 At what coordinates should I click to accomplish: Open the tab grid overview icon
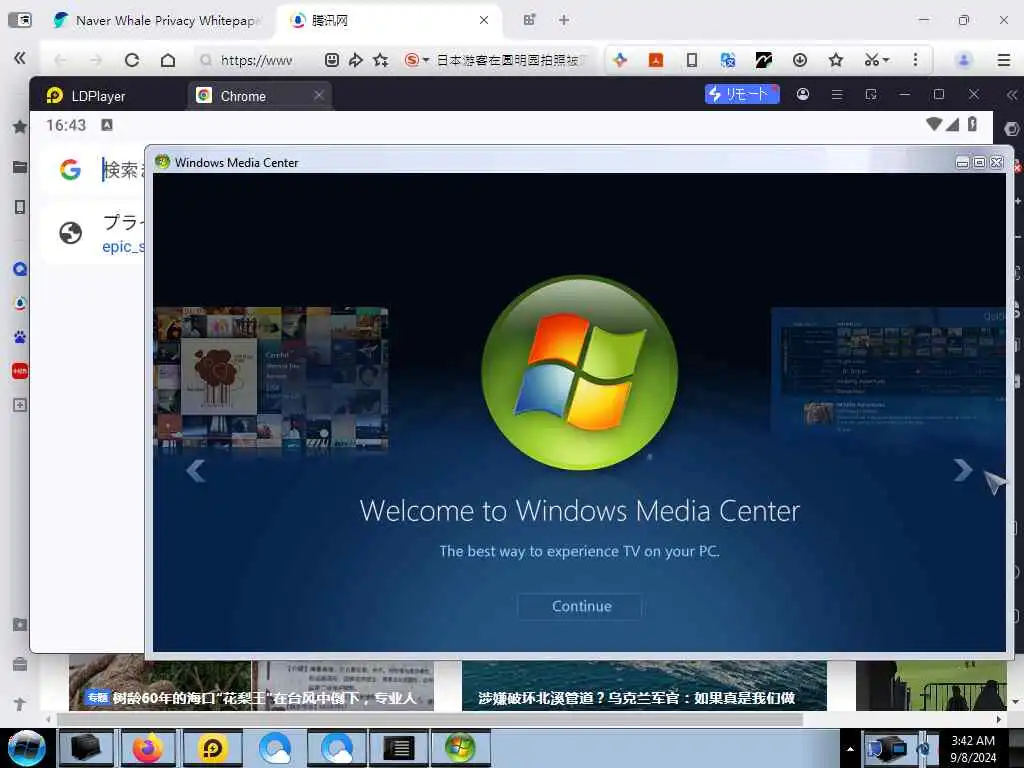click(x=529, y=20)
